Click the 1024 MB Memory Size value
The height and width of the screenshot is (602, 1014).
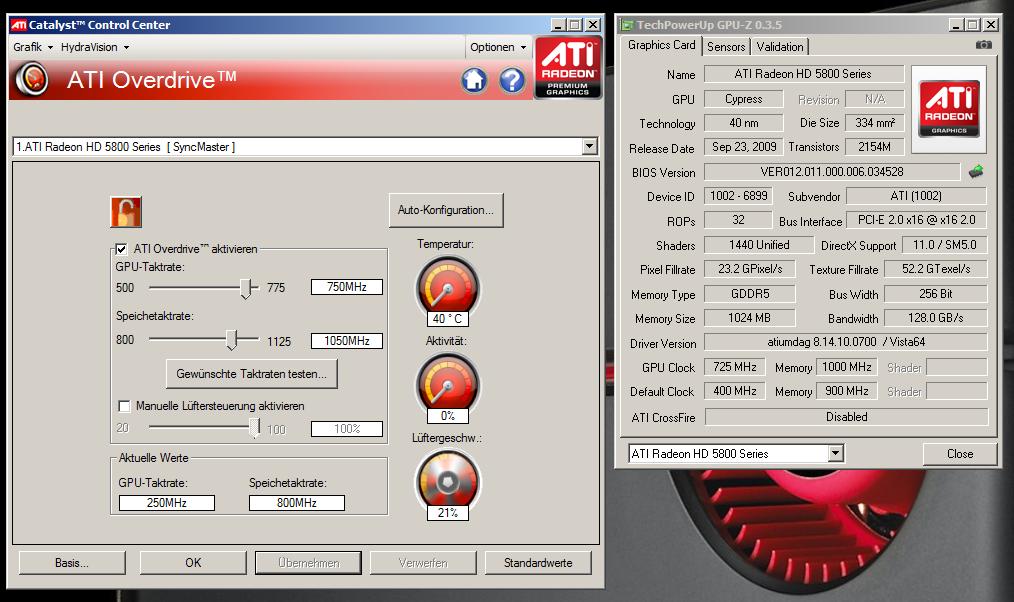pos(750,317)
